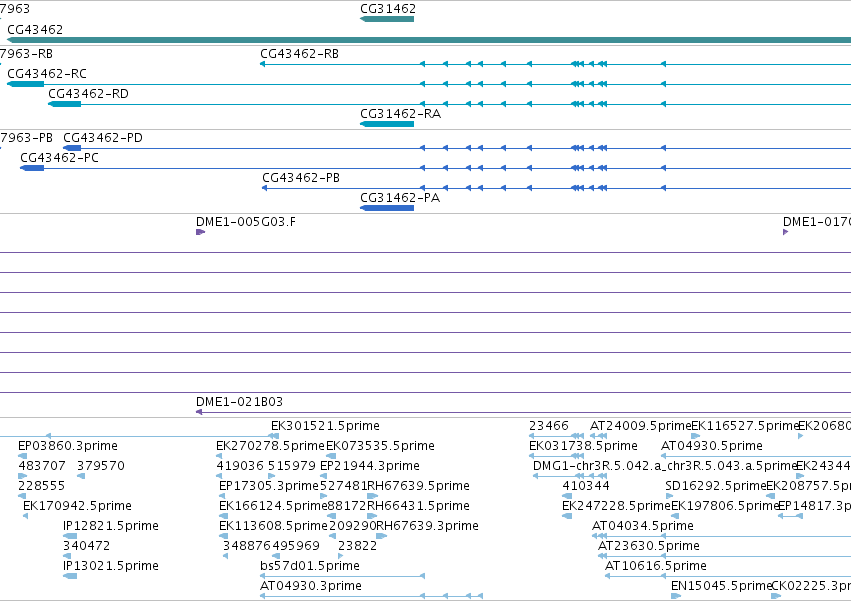Select EST EK031738.5prime

583,446
